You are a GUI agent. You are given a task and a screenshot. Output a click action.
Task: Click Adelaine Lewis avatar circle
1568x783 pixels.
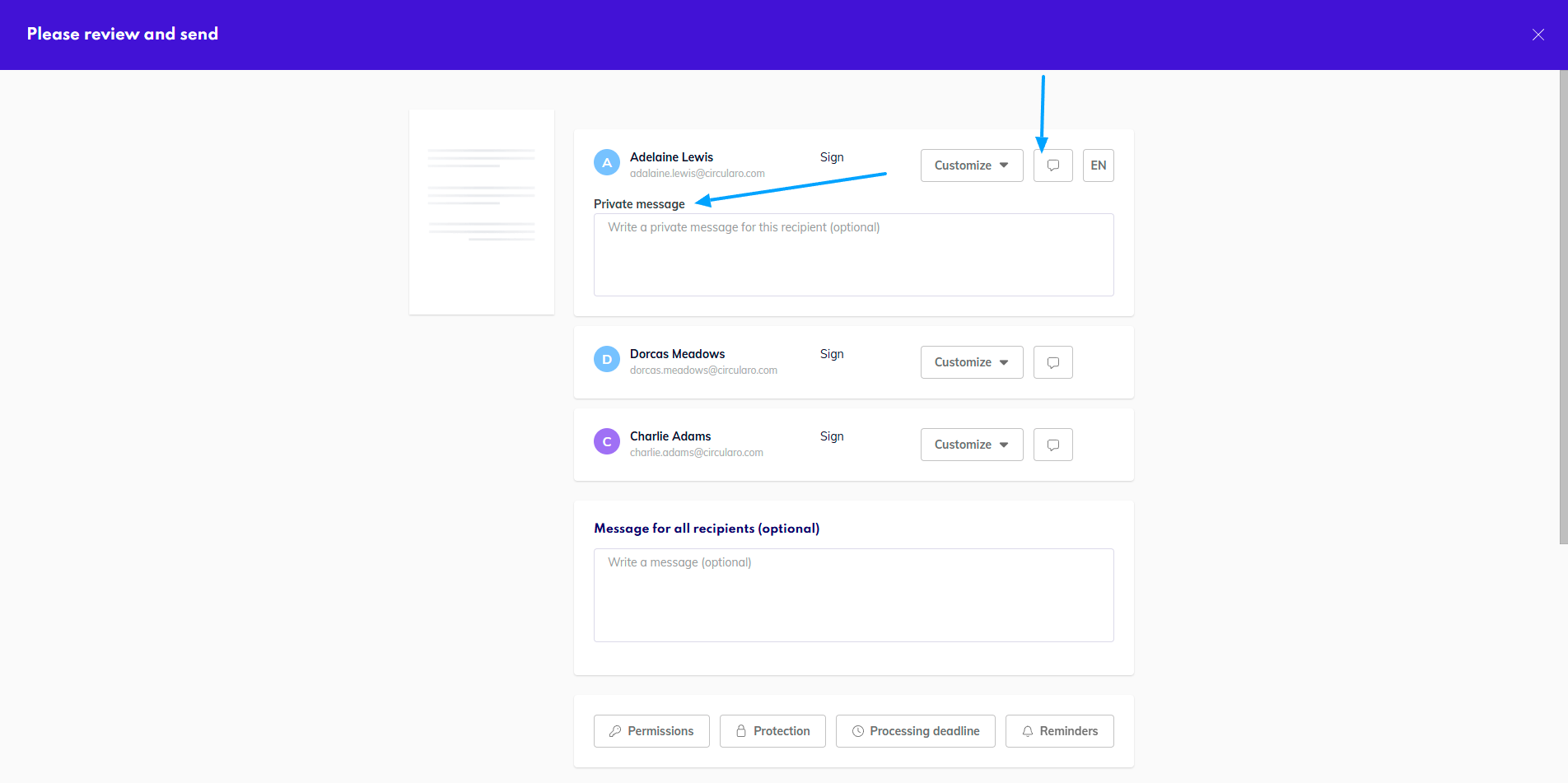pyautogui.click(x=607, y=163)
